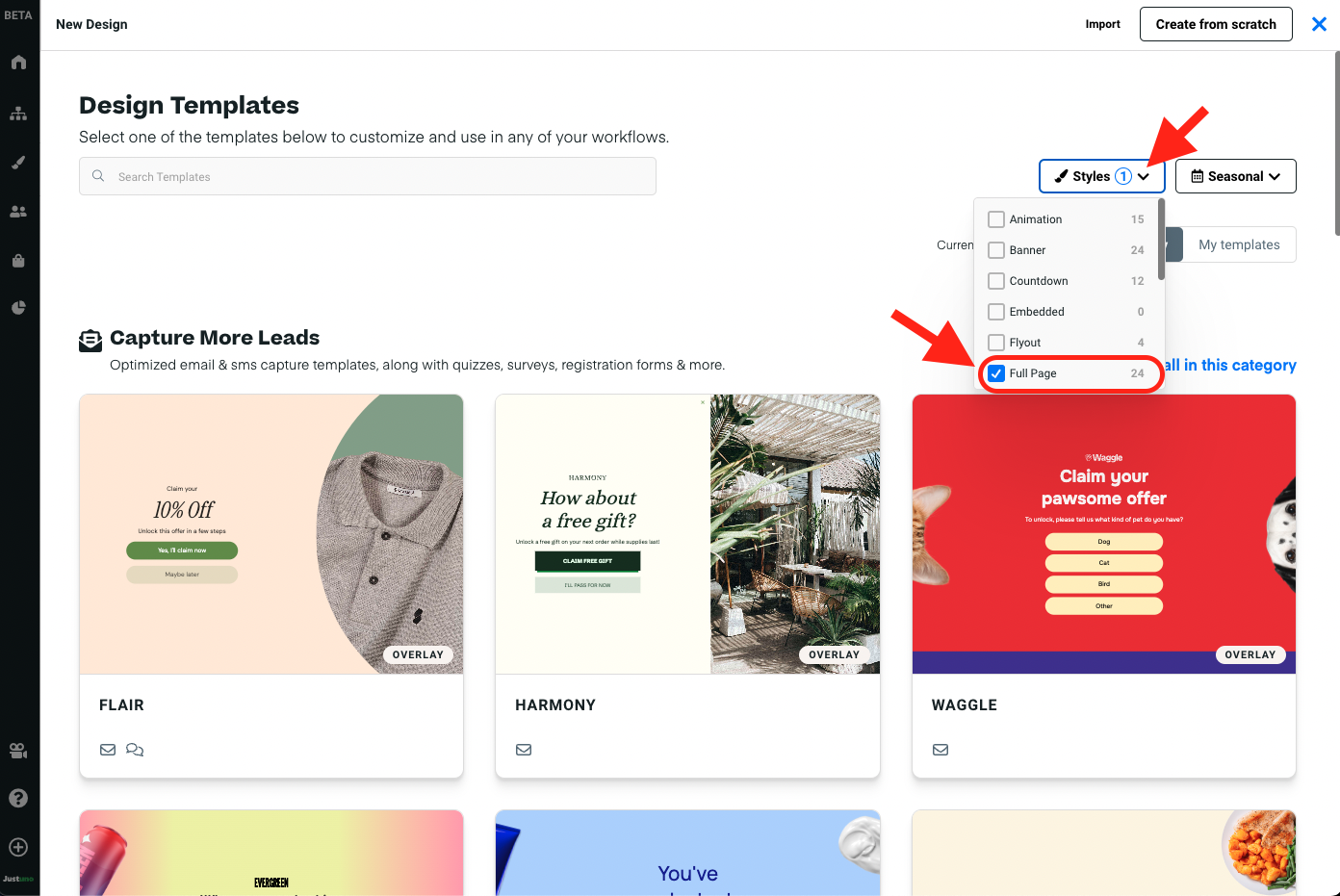Check the Banner style checkbox
1340x896 pixels.
(996, 250)
